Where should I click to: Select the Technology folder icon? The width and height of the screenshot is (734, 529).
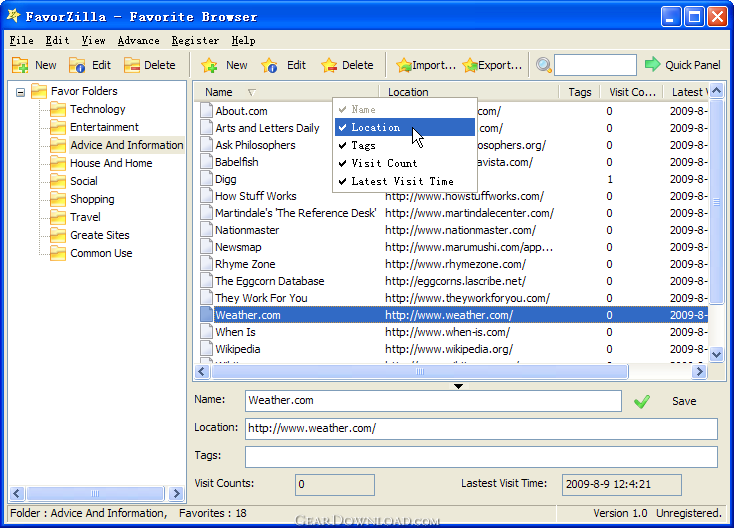click(x=58, y=109)
